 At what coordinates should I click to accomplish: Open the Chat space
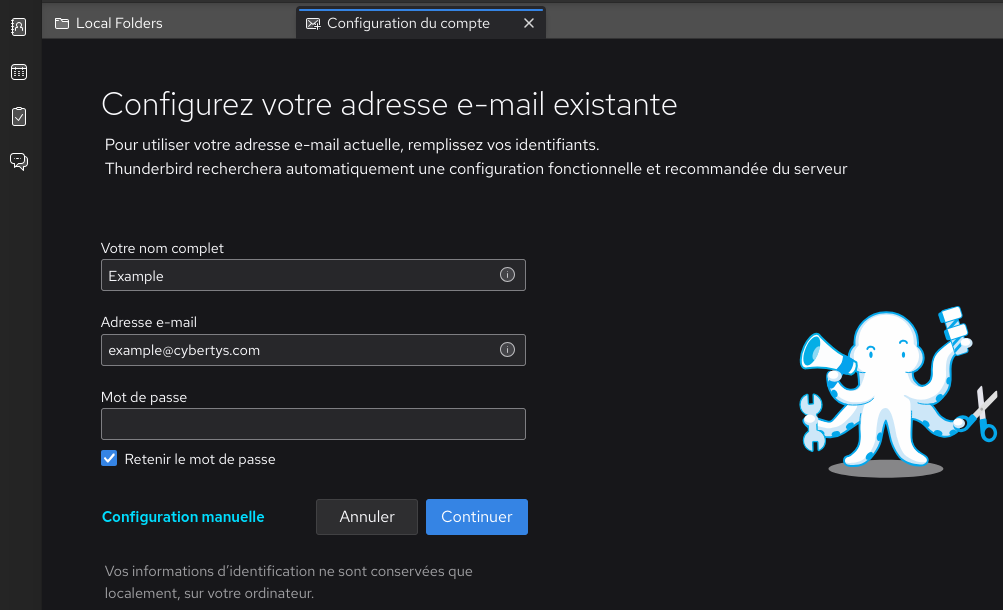(x=18, y=161)
